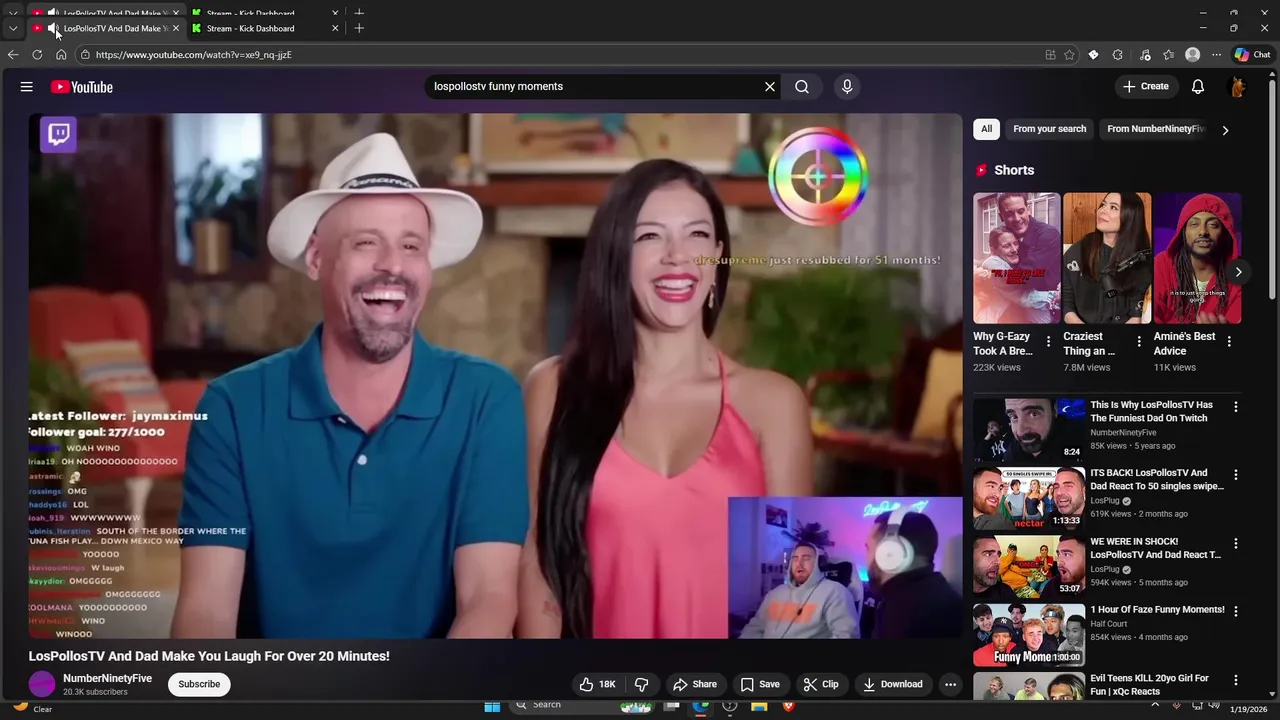Open menu for 'Craziest Thing an ...' short
The width and height of the screenshot is (1280, 720).
pos(1138,342)
